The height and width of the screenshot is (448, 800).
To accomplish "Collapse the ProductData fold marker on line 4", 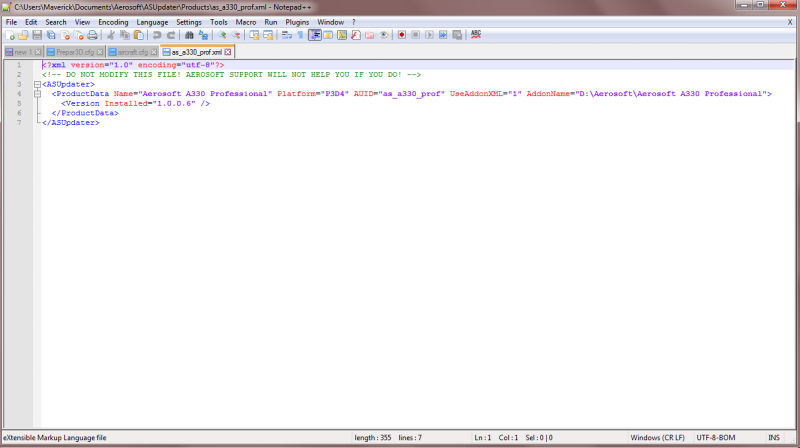I will [x=37, y=94].
